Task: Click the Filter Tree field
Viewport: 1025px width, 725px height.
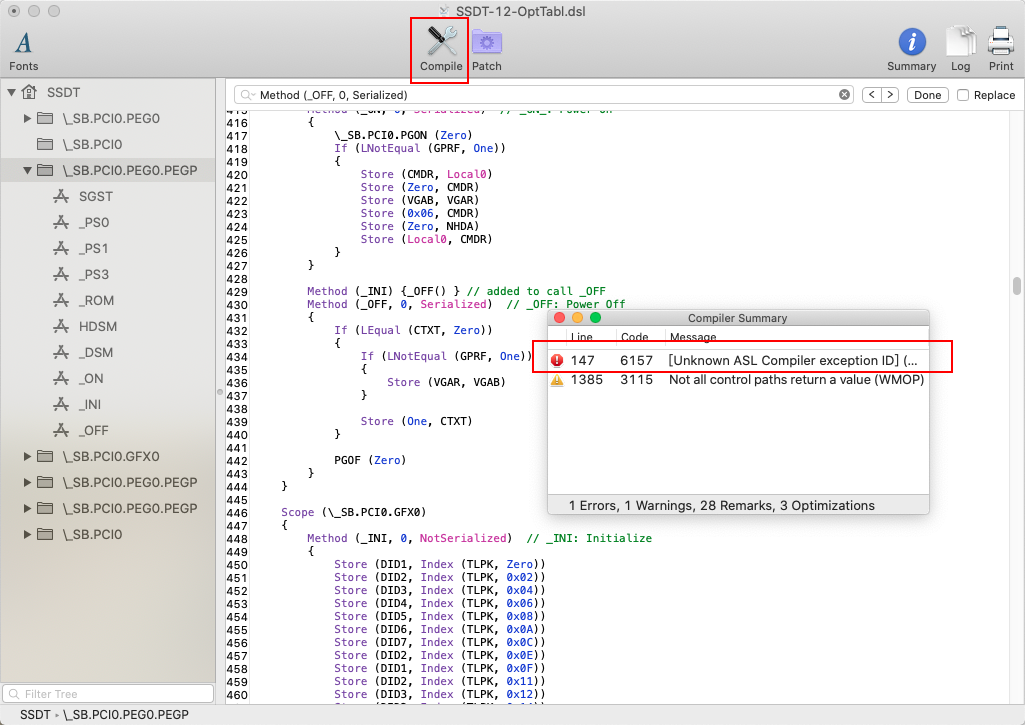Action: [109, 694]
